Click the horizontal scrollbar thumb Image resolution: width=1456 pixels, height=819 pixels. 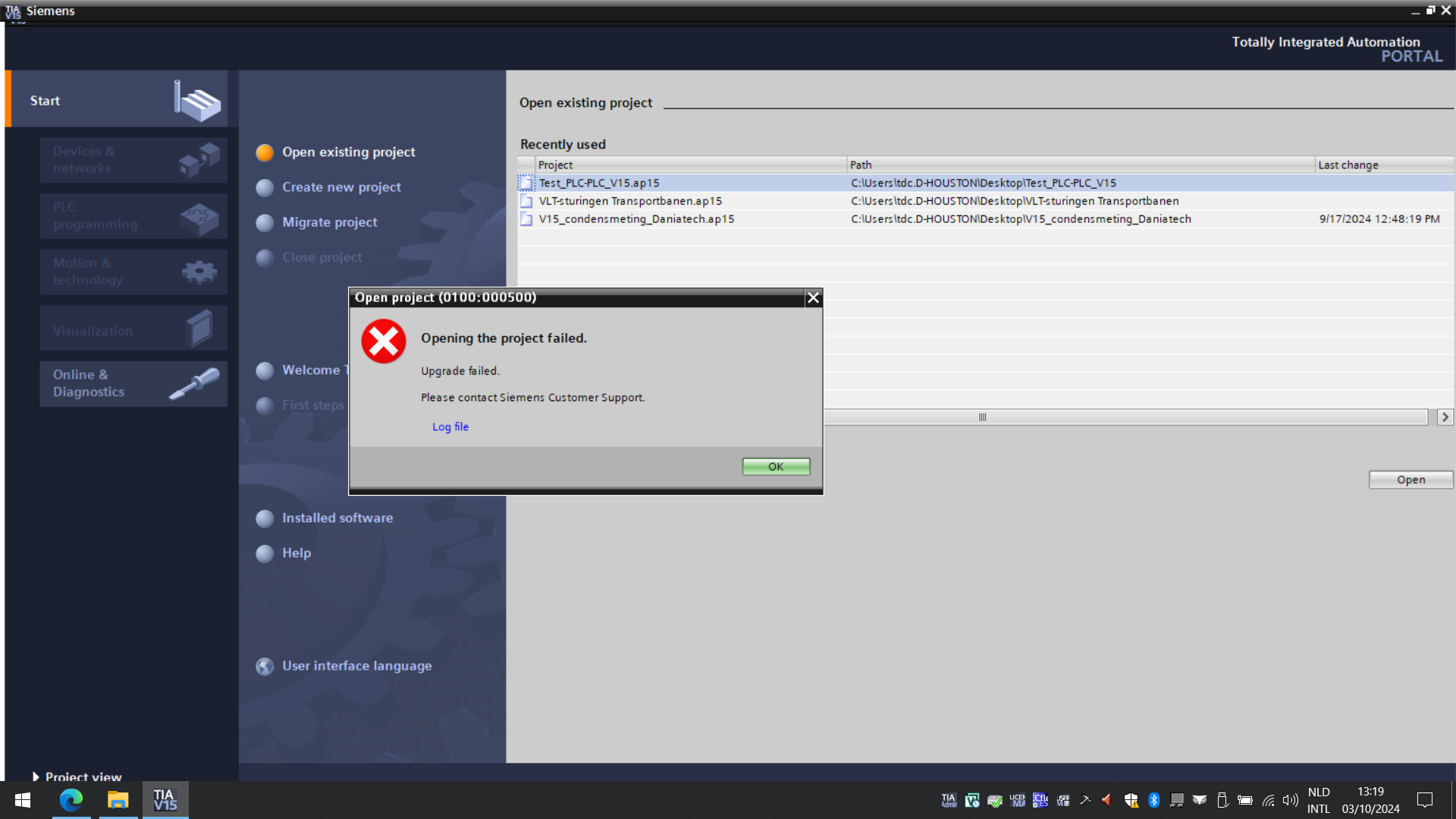(982, 417)
